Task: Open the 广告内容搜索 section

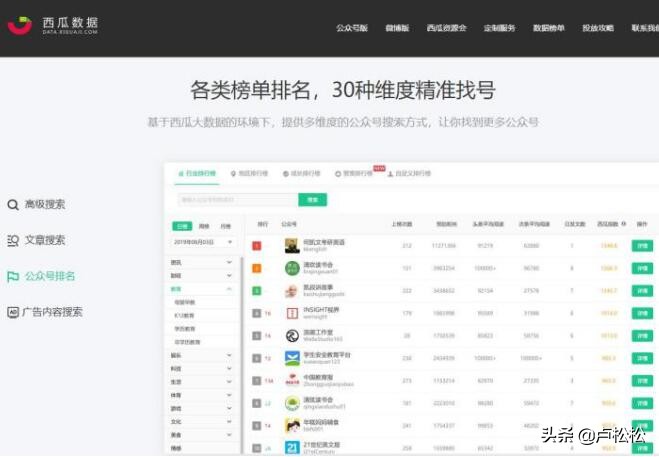Action: pyautogui.click(x=45, y=312)
